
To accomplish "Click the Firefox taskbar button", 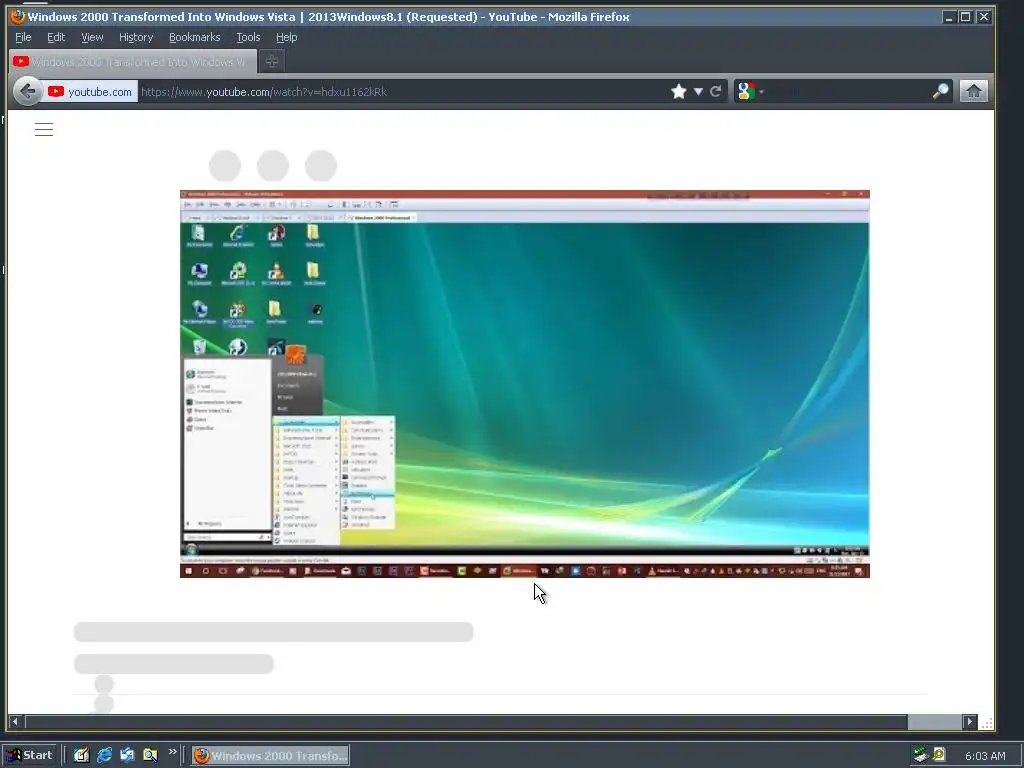I will tap(270, 756).
